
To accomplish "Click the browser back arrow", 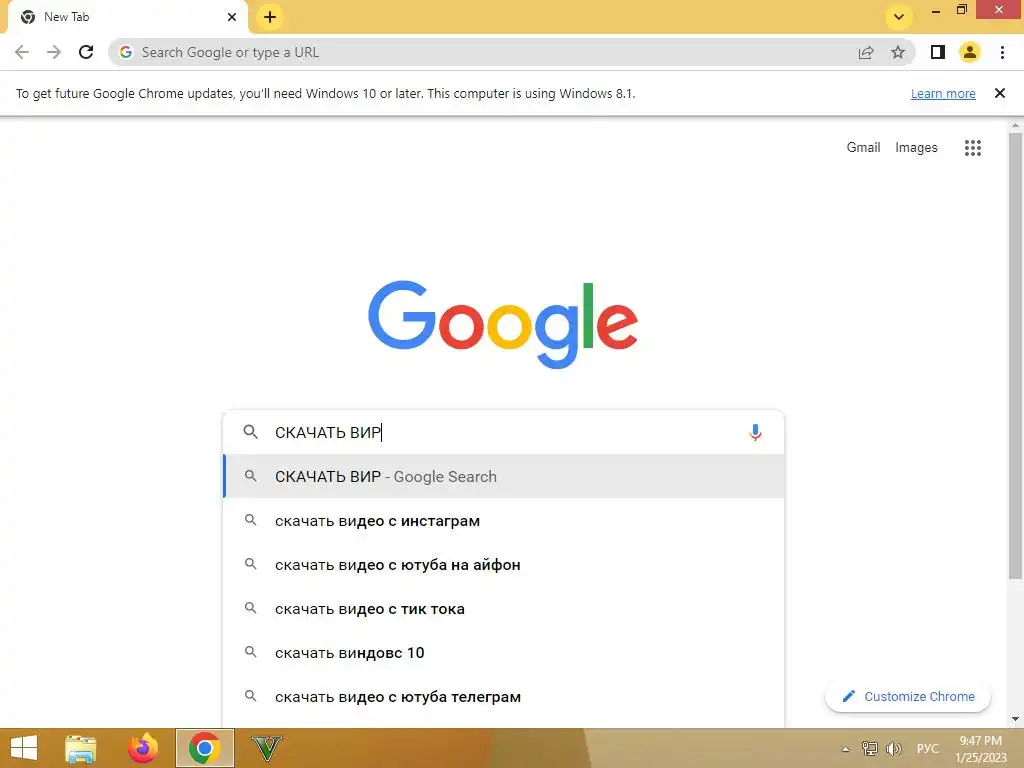I will pos(22,52).
